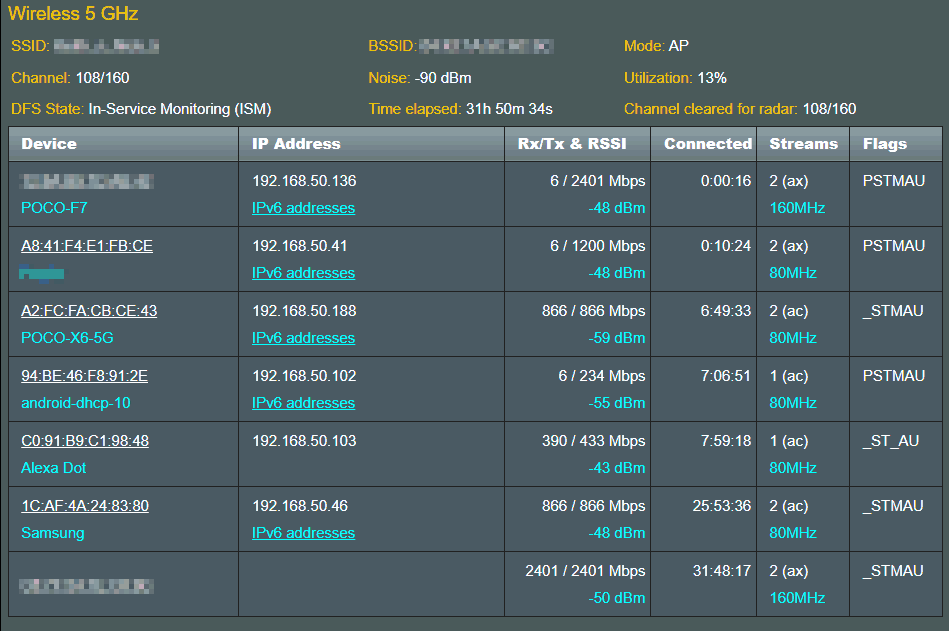949x631 pixels.
Task: Open the 94:BE:46:F8:91:2E MAC link
Action: pyautogui.click(x=85, y=376)
